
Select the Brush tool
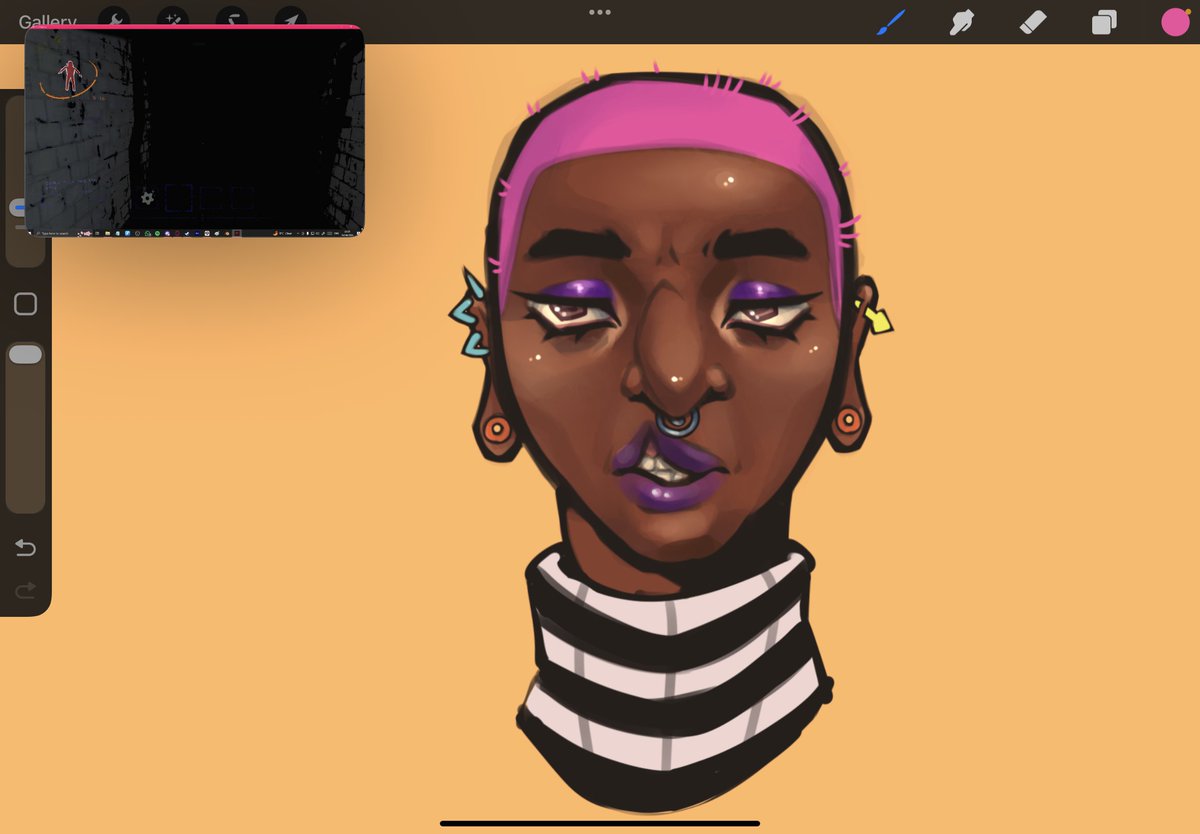pyautogui.click(x=890, y=22)
